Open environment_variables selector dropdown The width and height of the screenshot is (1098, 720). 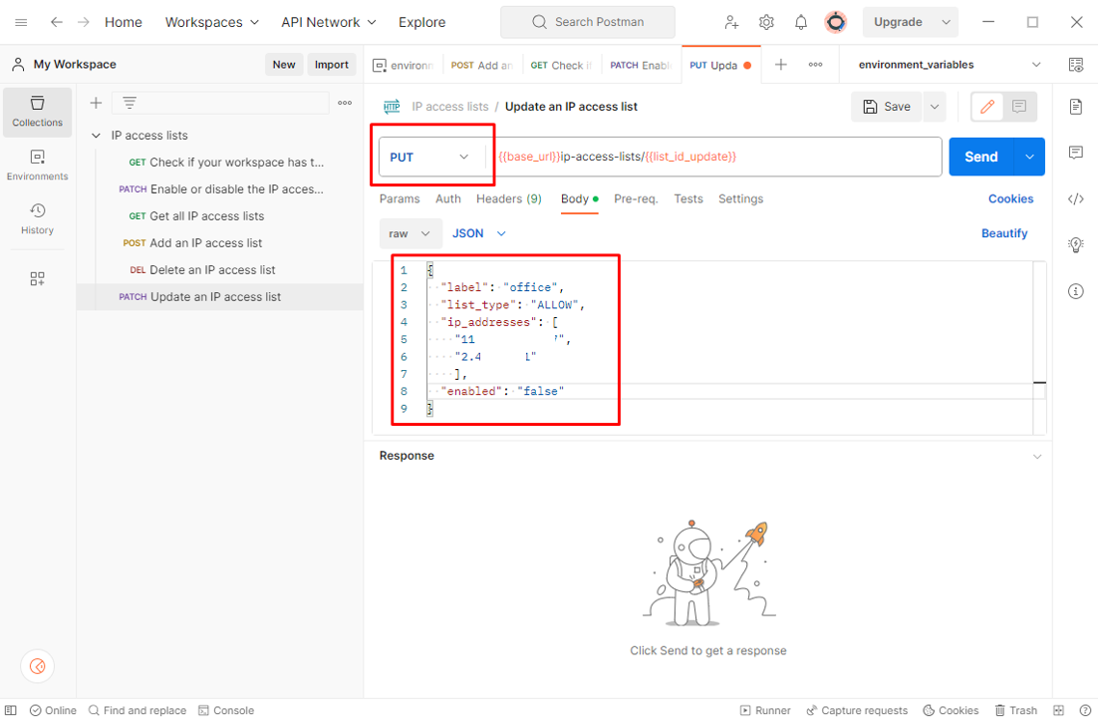click(948, 65)
